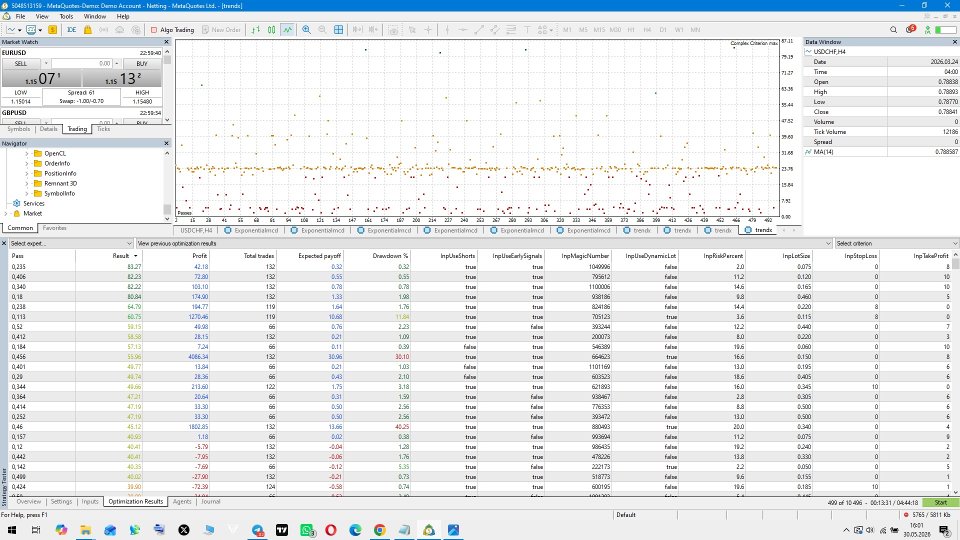Zoom in on the chart

306,29
